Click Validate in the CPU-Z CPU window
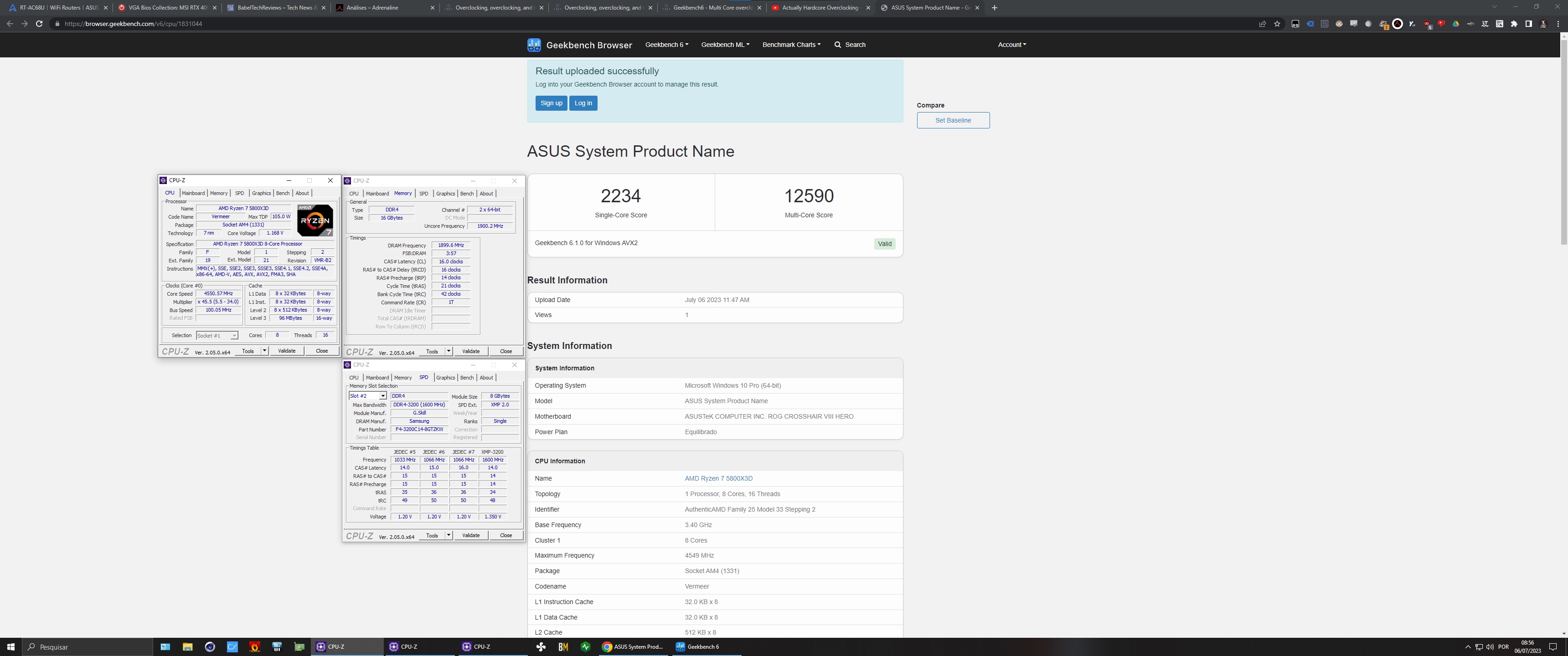This screenshot has width=1568, height=656. [x=287, y=350]
